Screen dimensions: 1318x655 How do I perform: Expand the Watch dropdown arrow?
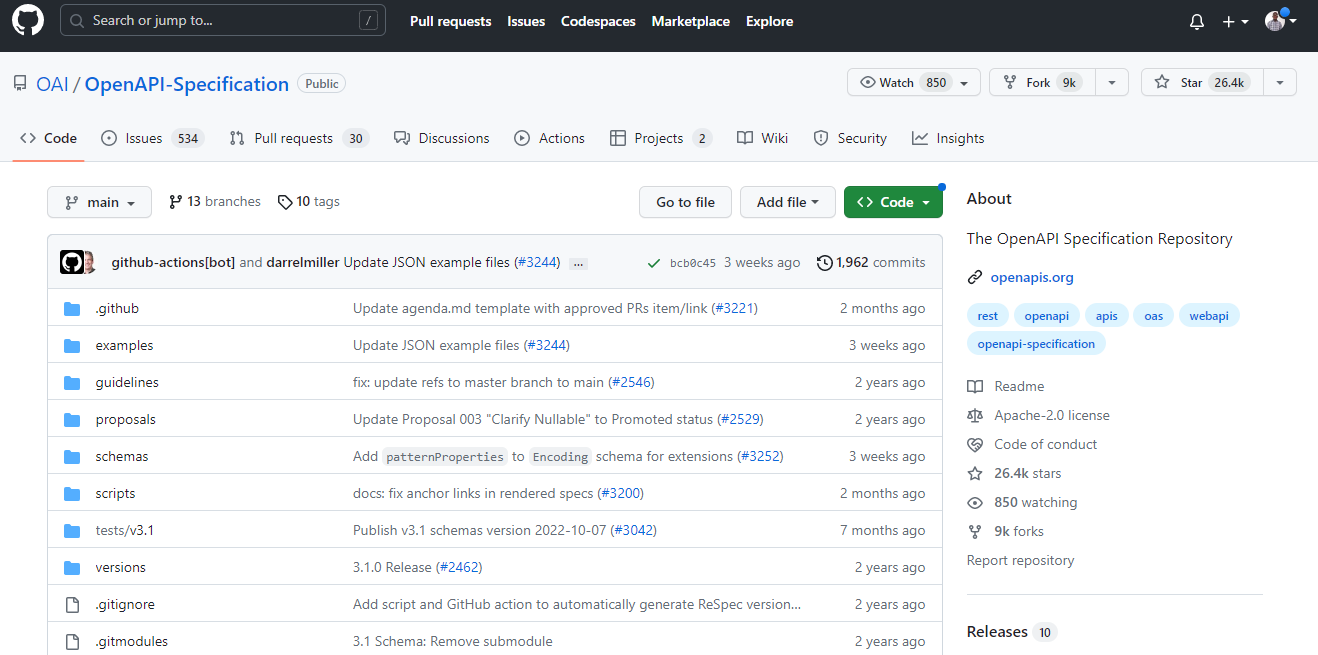965,82
